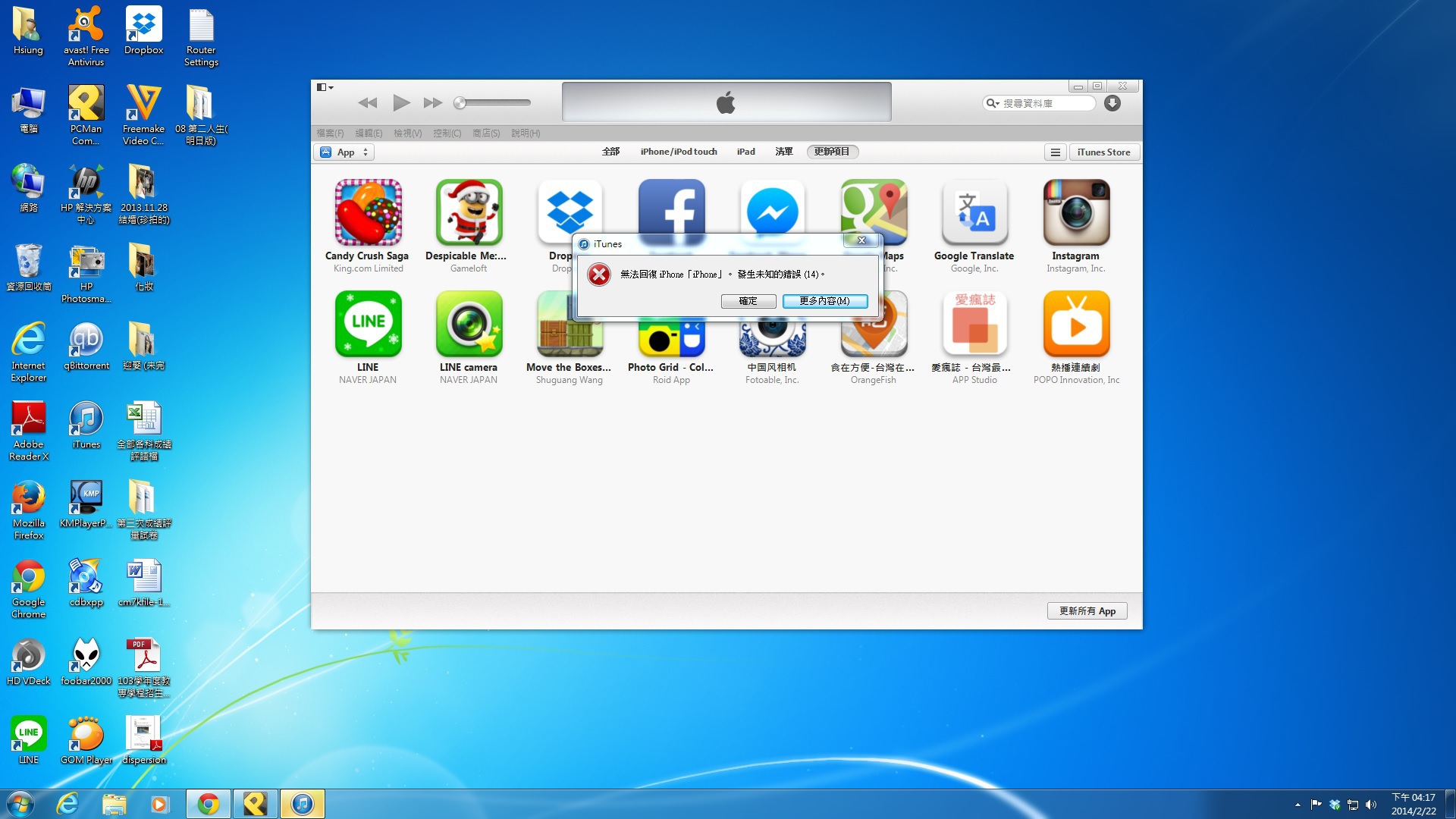1456x819 pixels.
Task: Select the 中国风相机 app icon
Action: click(x=772, y=337)
